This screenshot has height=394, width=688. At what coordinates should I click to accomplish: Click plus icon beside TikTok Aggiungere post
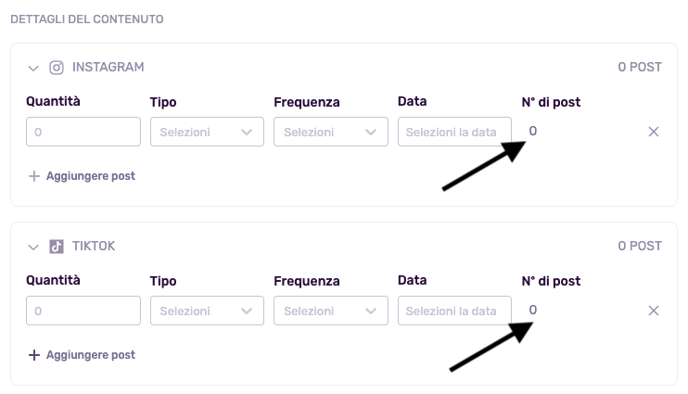pyautogui.click(x=34, y=355)
